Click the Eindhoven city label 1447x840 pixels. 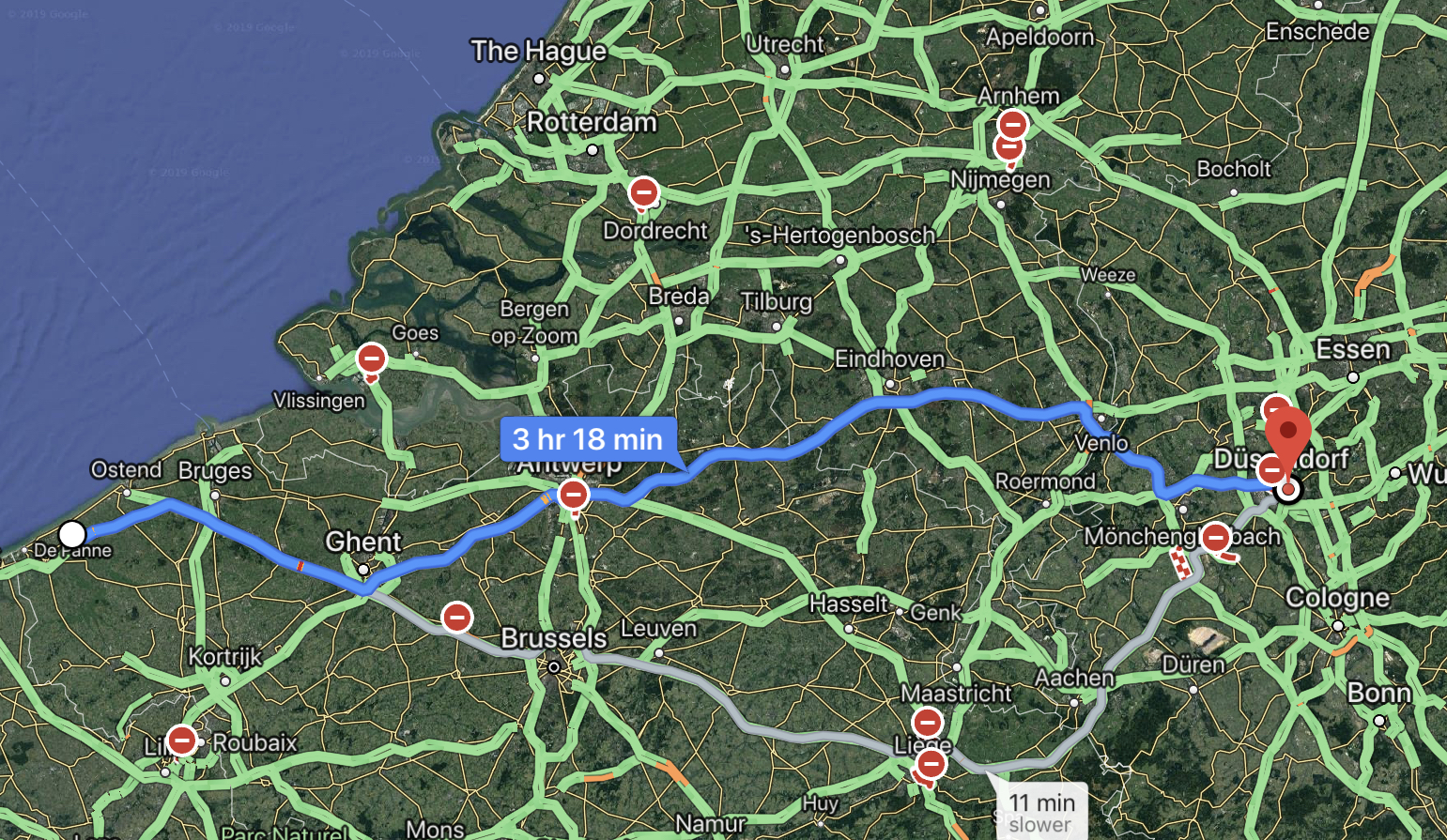(x=889, y=359)
